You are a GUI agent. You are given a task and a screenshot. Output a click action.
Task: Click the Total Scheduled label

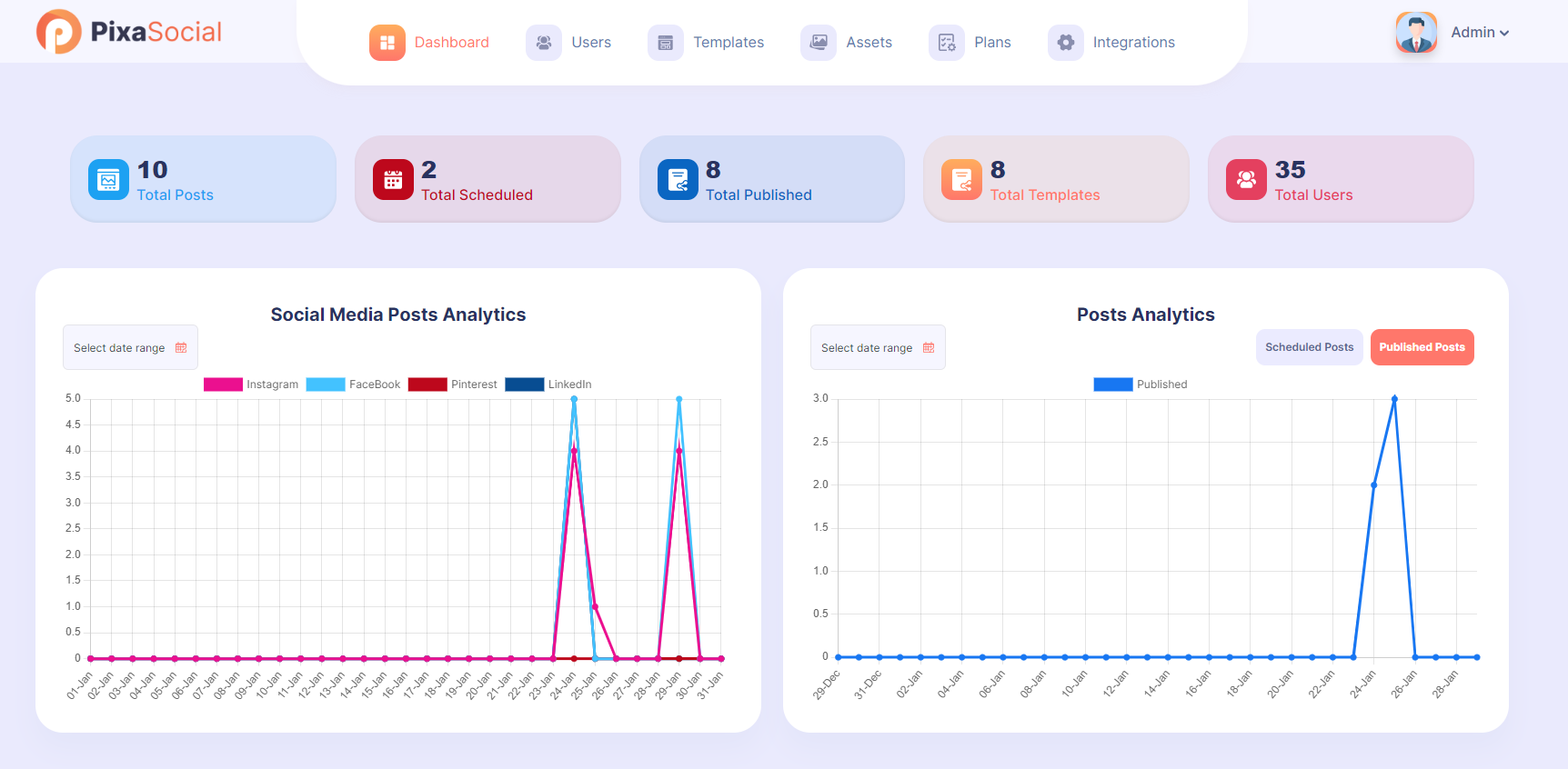(x=477, y=195)
